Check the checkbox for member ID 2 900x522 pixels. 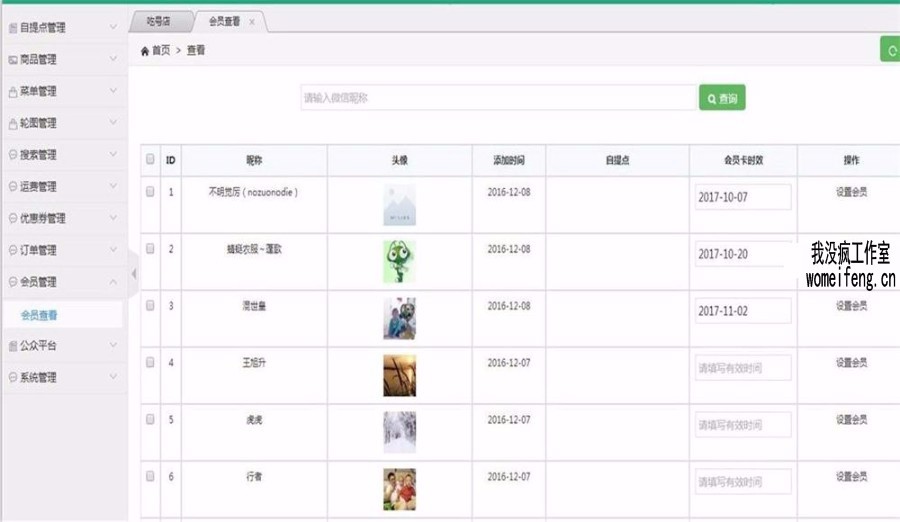click(x=150, y=249)
